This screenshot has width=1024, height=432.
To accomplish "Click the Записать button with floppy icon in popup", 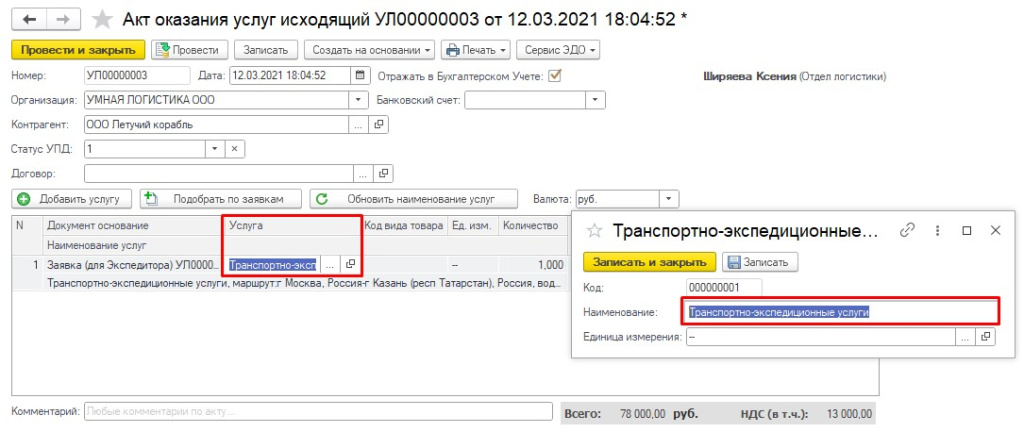I will pyautogui.click(x=761, y=262).
